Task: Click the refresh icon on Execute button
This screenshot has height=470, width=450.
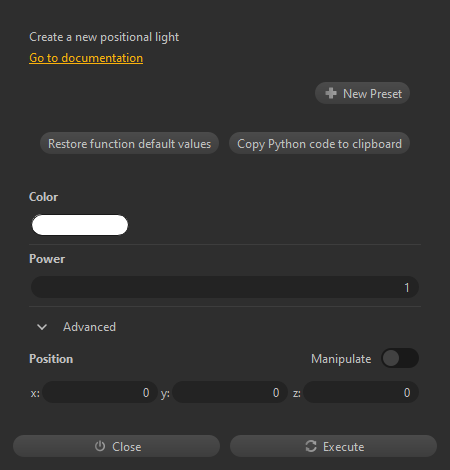Action: tap(311, 446)
